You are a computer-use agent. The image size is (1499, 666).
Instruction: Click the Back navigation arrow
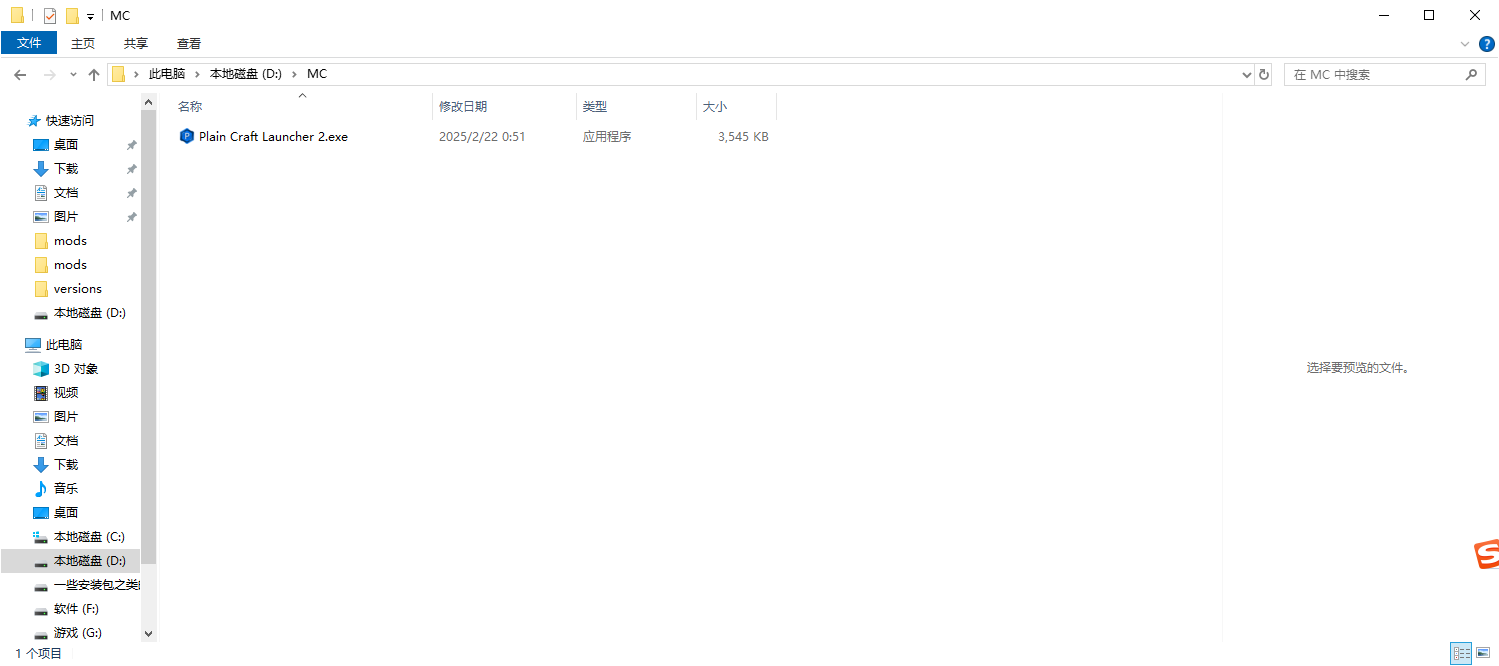tap(20, 75)
